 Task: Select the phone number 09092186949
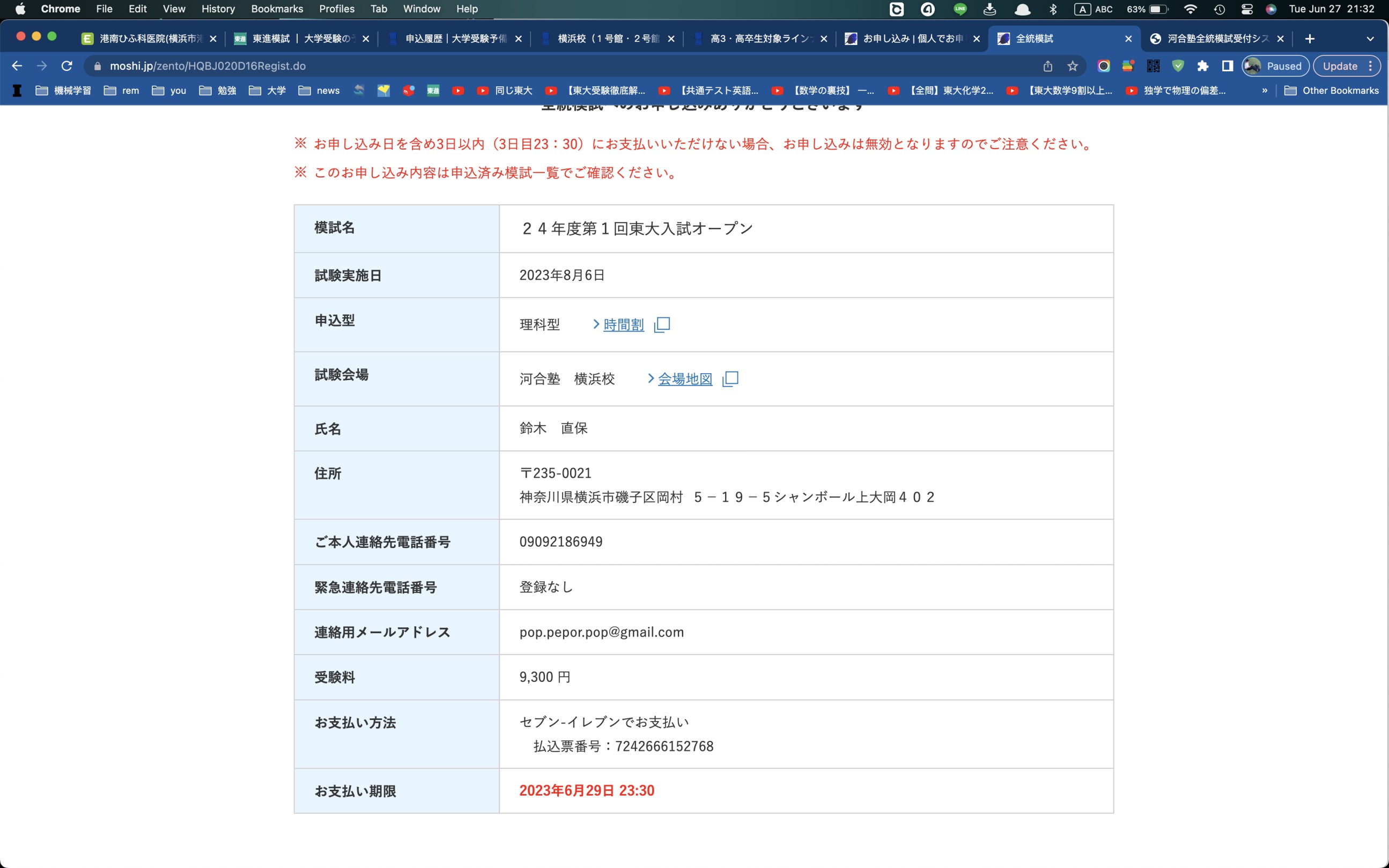point(560,542)
